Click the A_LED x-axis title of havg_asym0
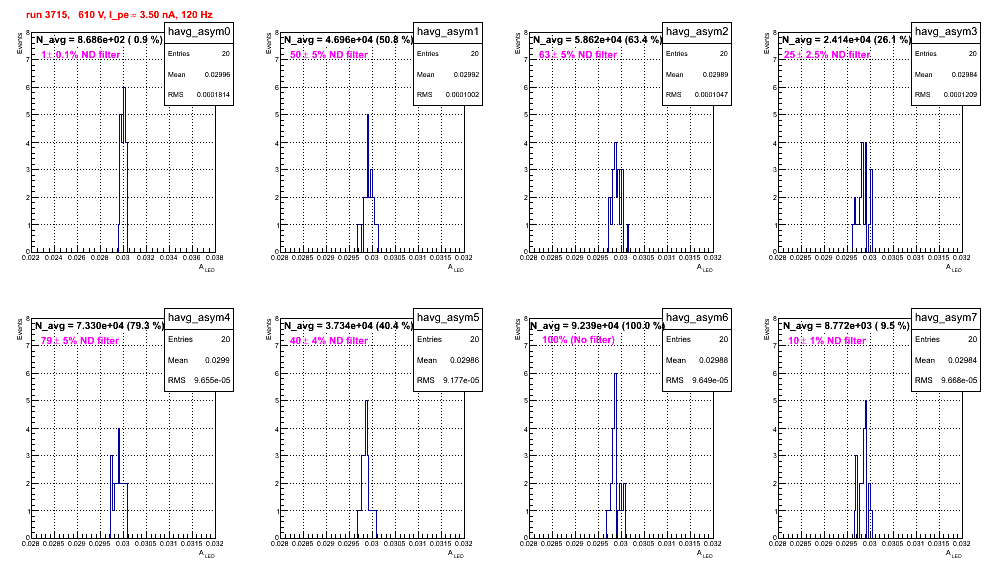Viewport: 996px width, 572px height. tap(207, 268)
